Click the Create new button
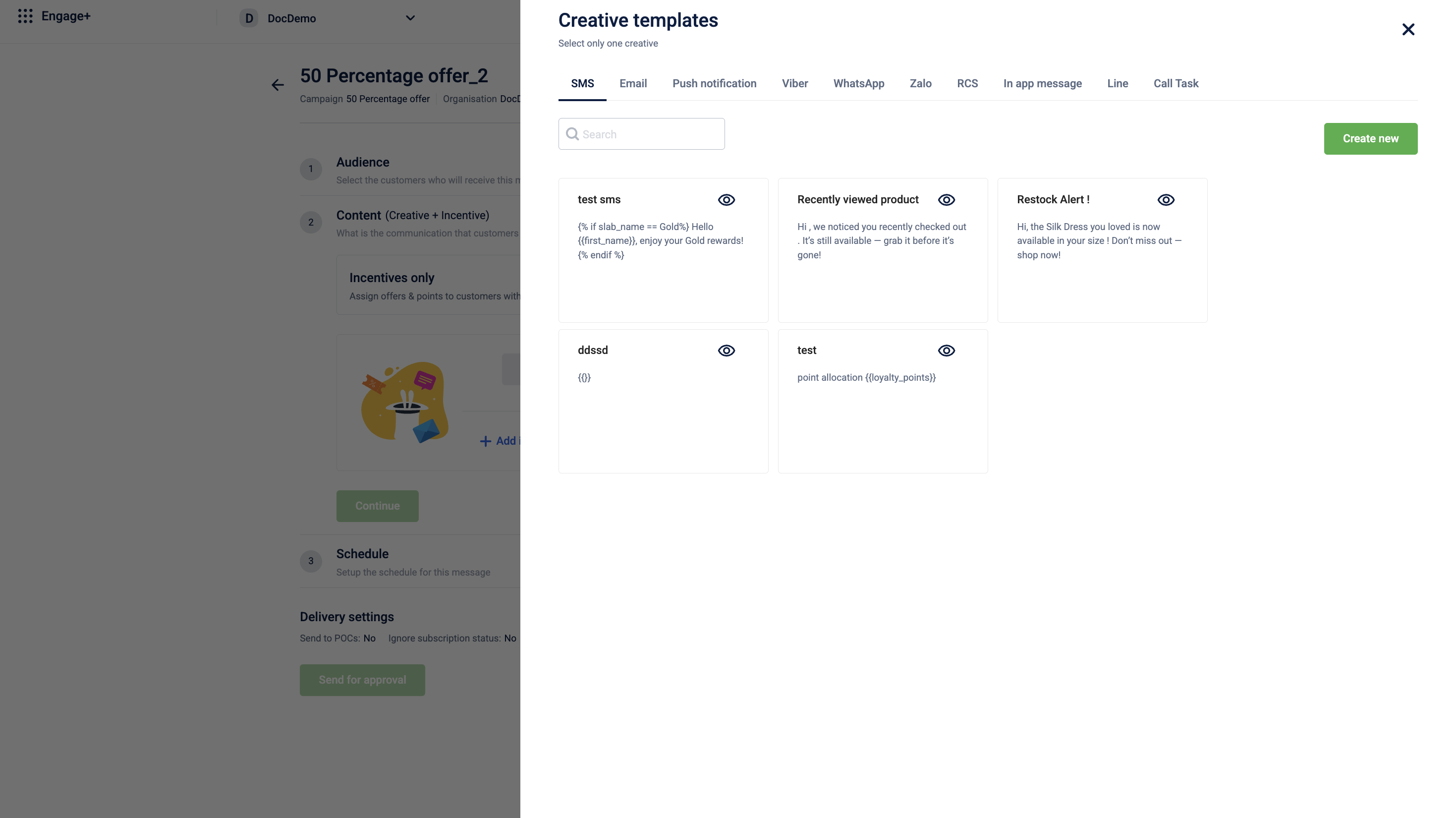The width and height of the screenshot is (1456, 818). point(1370,138)
